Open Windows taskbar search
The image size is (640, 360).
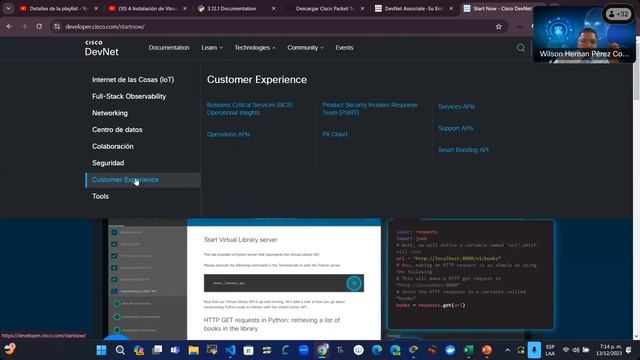click(x=120, y=350)
